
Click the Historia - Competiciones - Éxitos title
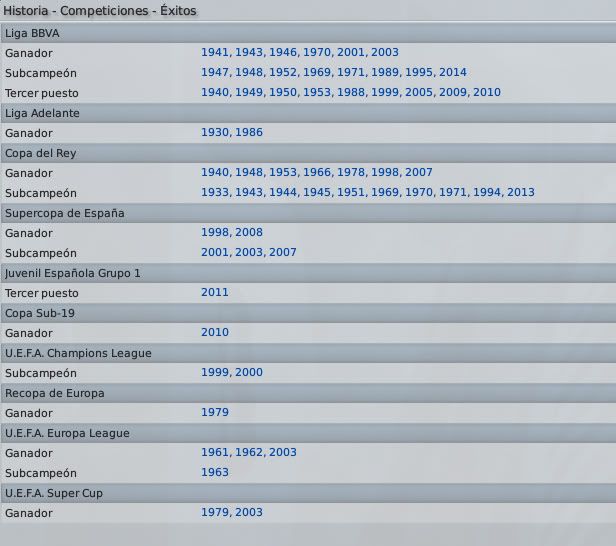click(x=100, y=11)
